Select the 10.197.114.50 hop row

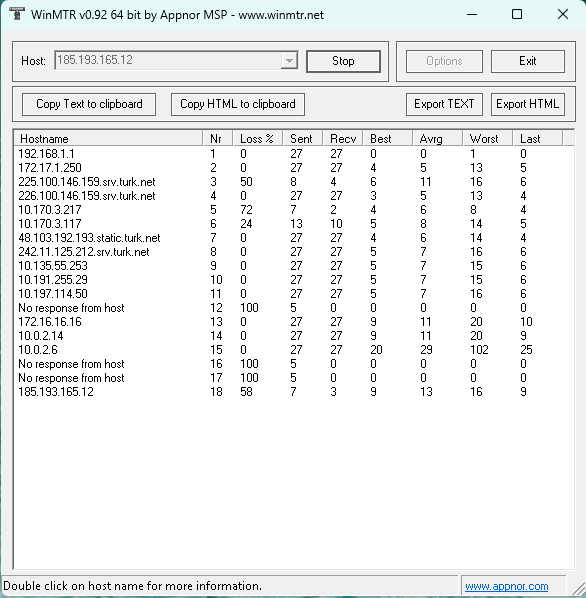click(294, 294)
